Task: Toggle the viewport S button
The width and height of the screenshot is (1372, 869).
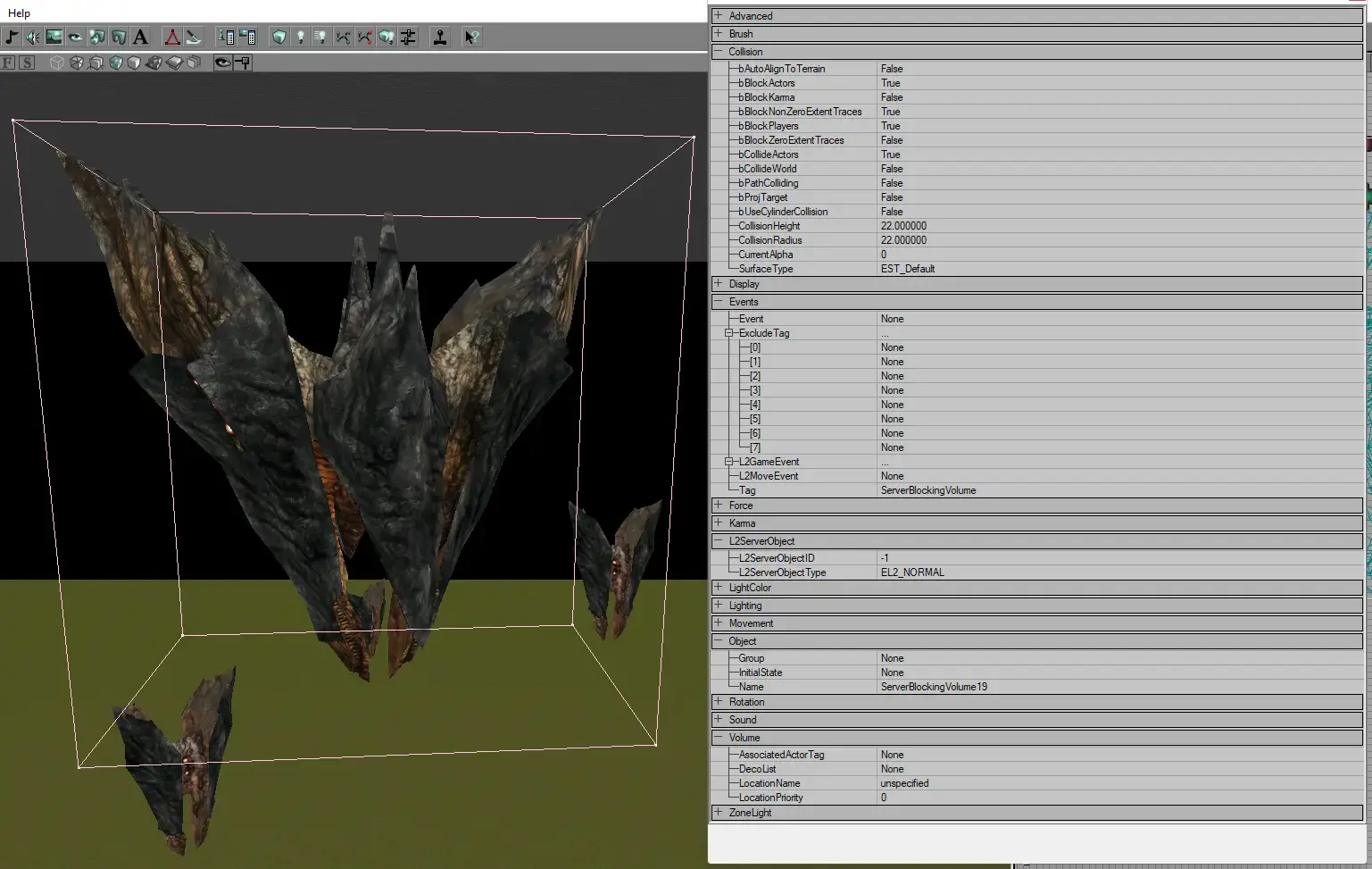Action: point(27,63)
